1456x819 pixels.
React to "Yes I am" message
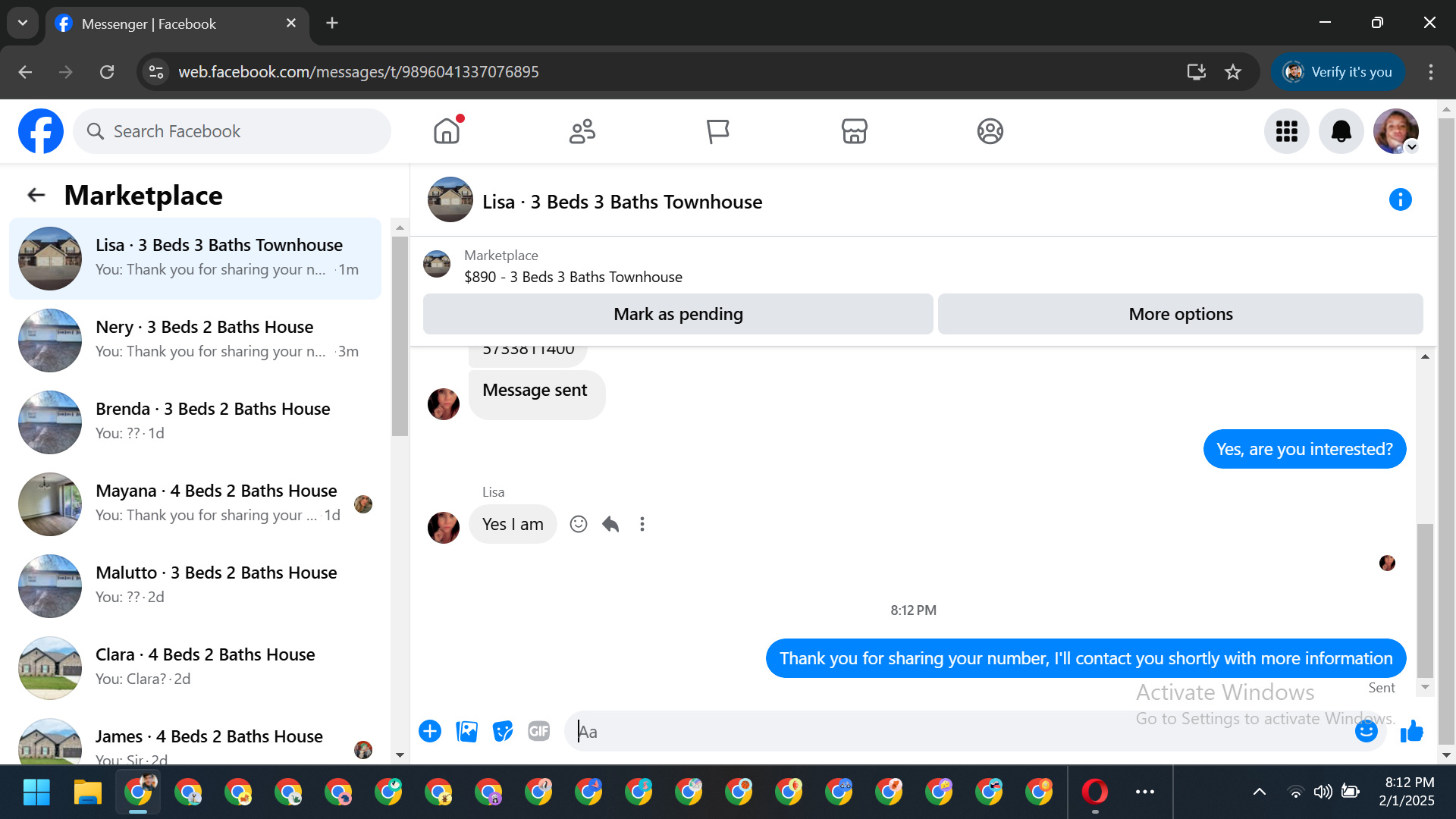point(578,524)
